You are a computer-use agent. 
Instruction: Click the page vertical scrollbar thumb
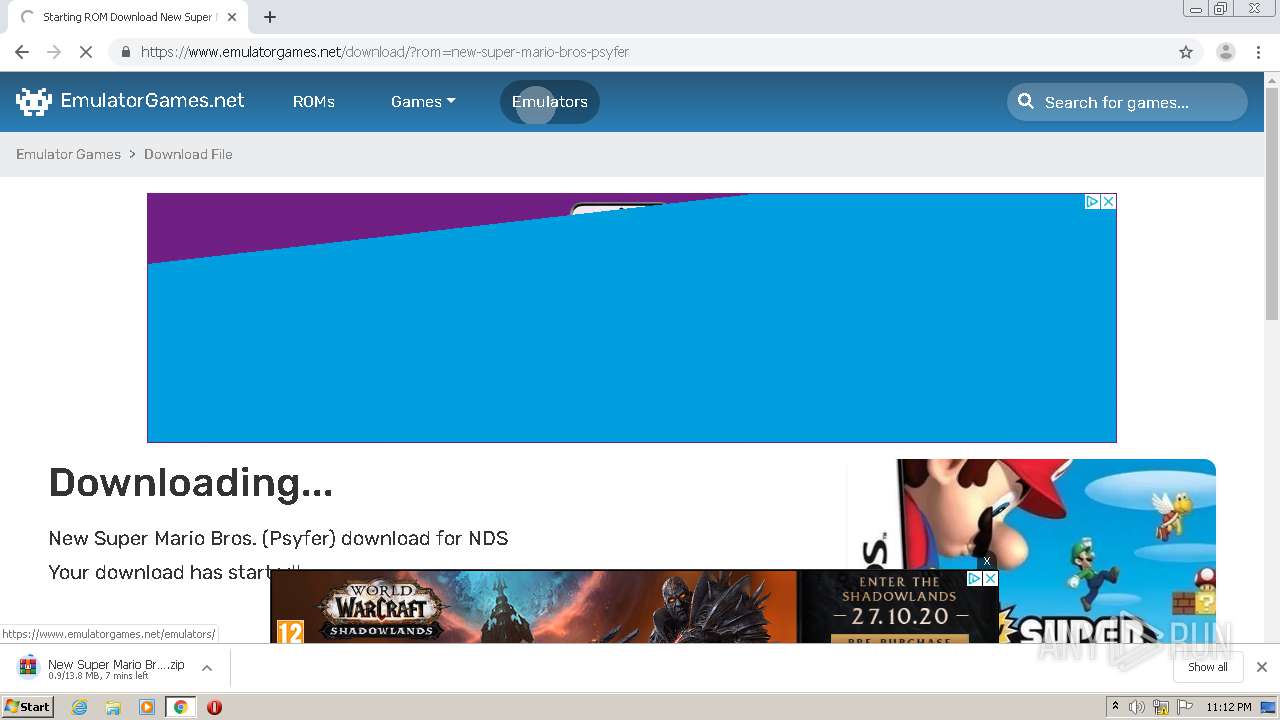[1271, 204]
